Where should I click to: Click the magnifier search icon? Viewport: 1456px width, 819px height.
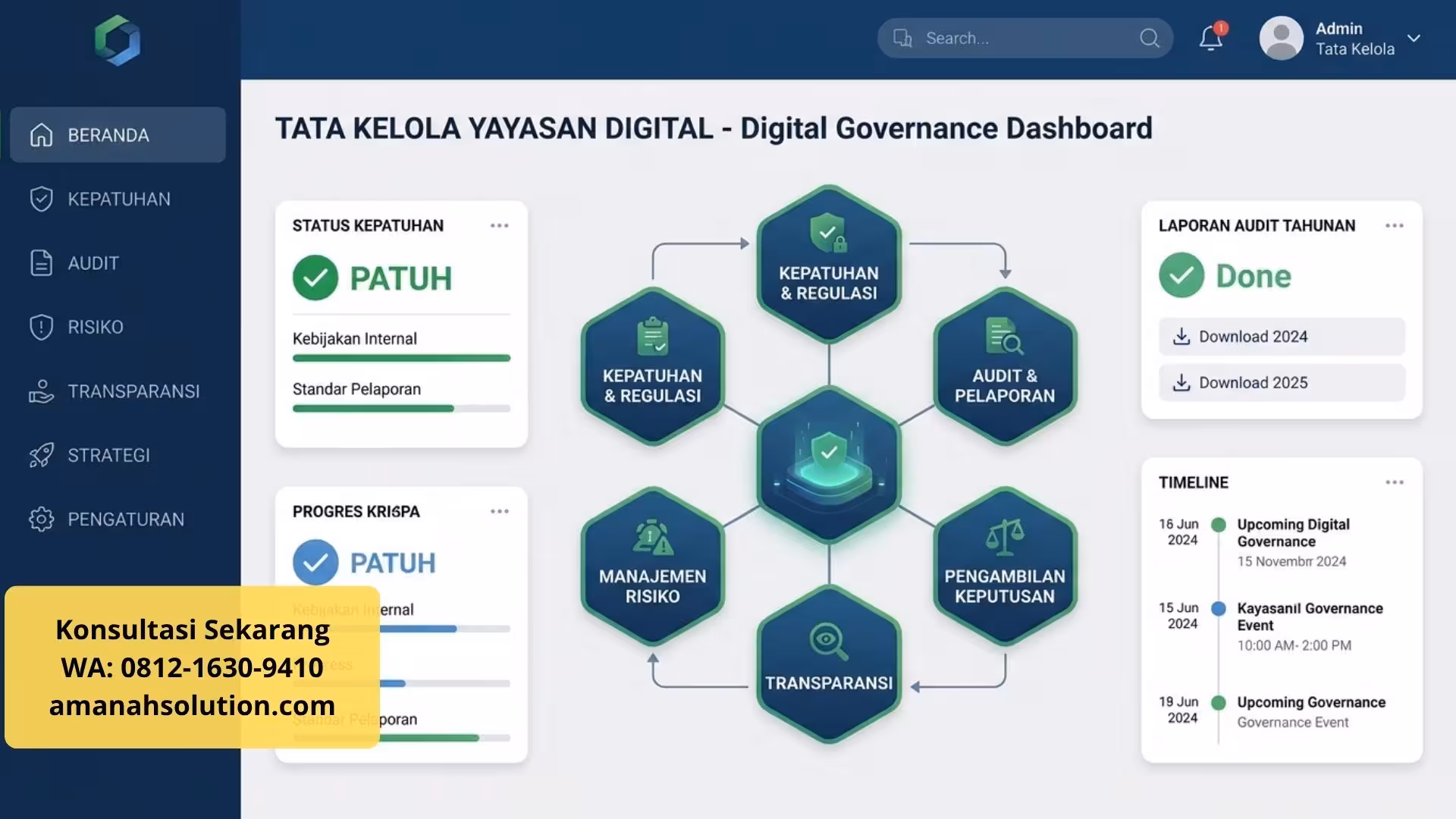tap(1150, 38)
